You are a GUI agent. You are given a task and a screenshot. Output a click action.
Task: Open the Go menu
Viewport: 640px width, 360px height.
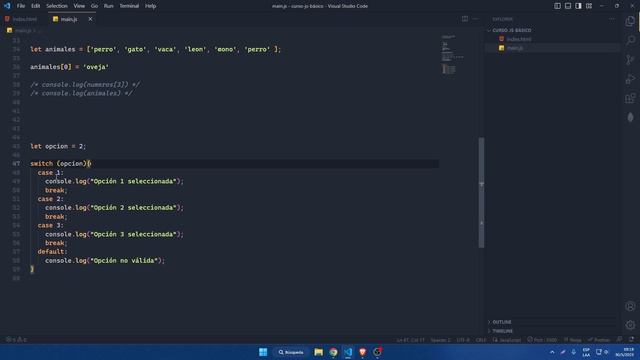click(94, 6)
